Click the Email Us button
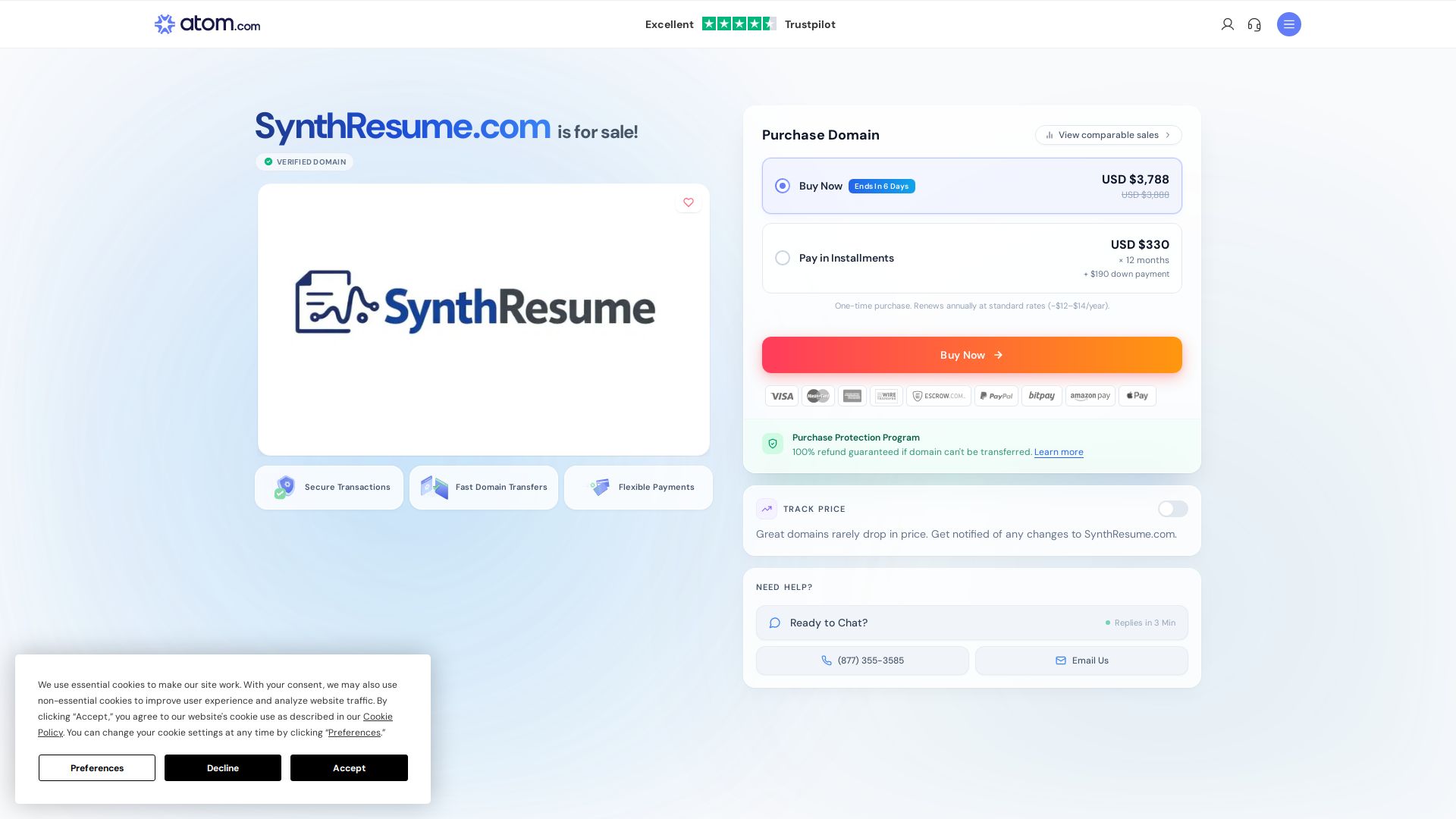This screenshot has height=819, width=1456. click(x=1081, y=661)
